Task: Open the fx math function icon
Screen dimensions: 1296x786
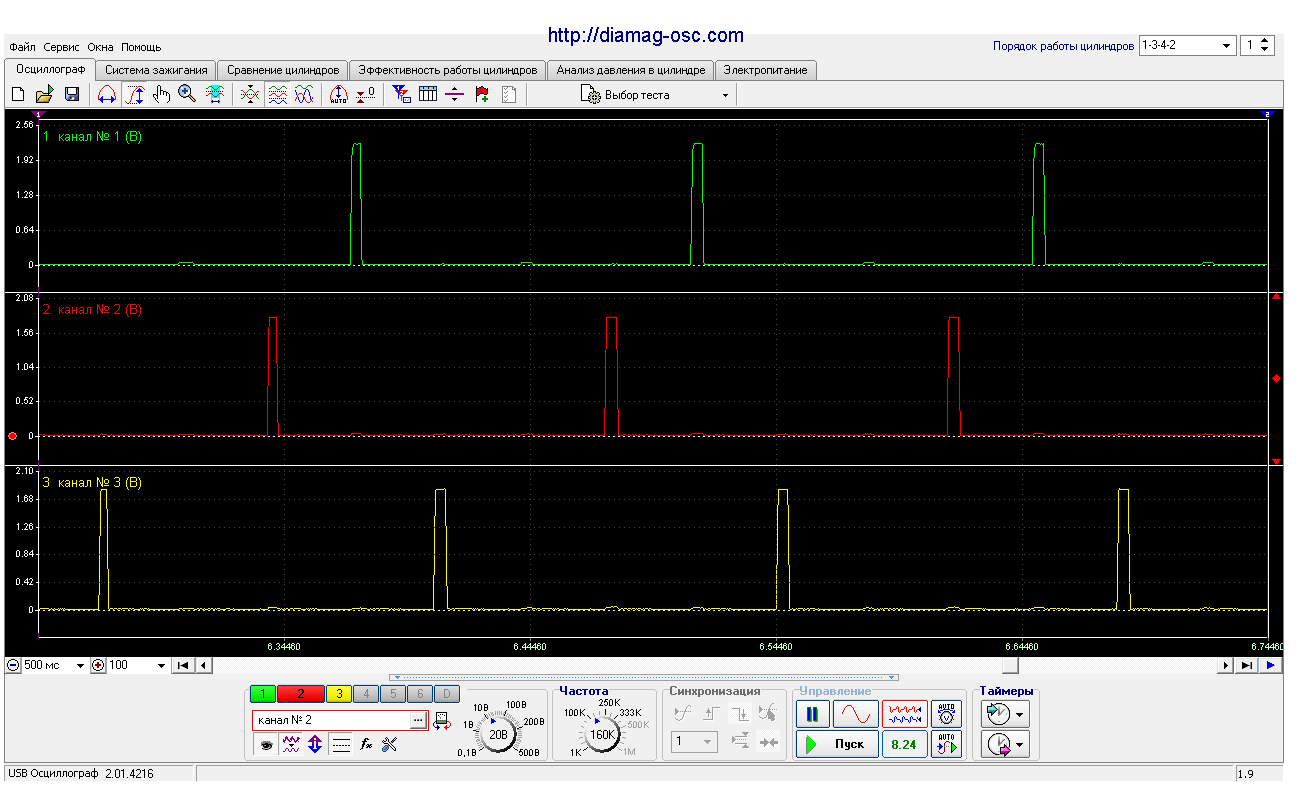Action: 366,744
